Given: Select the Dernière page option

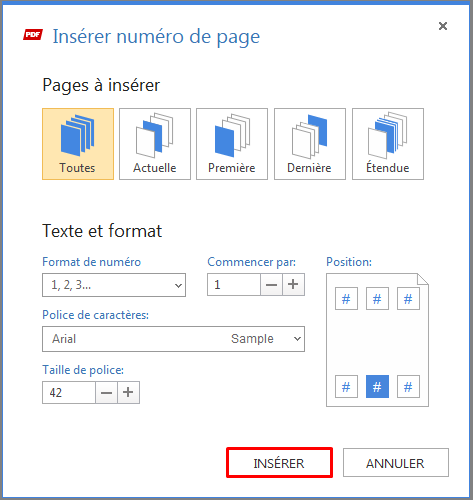Looking at the screenshot, I should tap(310, 144).
